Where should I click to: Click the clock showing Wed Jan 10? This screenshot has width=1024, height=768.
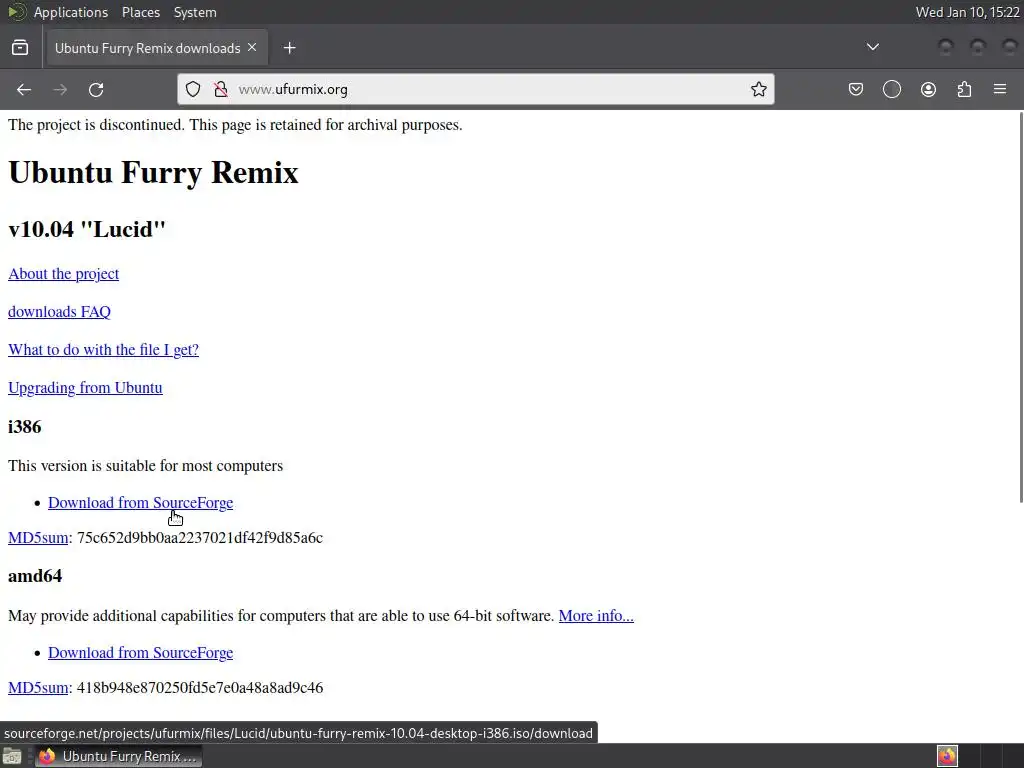(967, 12)
